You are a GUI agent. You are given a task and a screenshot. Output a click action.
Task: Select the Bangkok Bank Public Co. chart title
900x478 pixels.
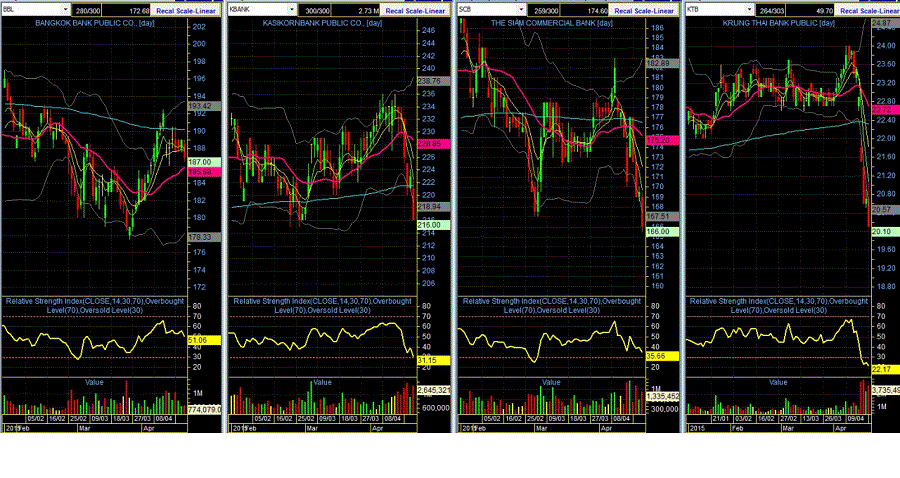pyautogui.click(x=95, y=23)
